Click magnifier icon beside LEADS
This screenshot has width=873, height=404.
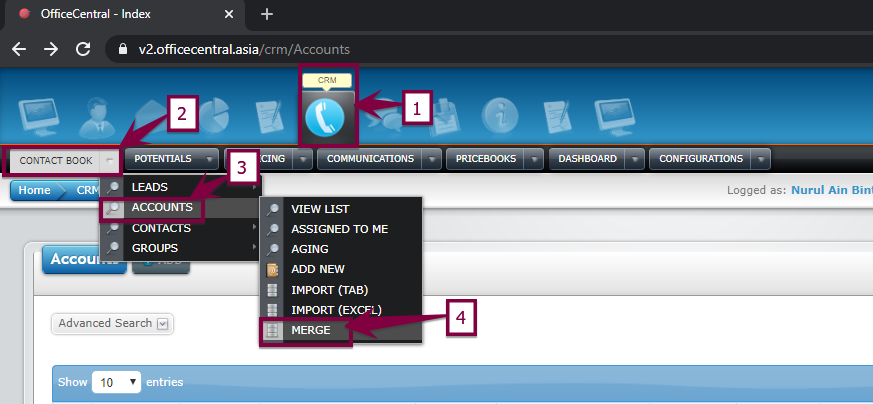tap(113, 188)
